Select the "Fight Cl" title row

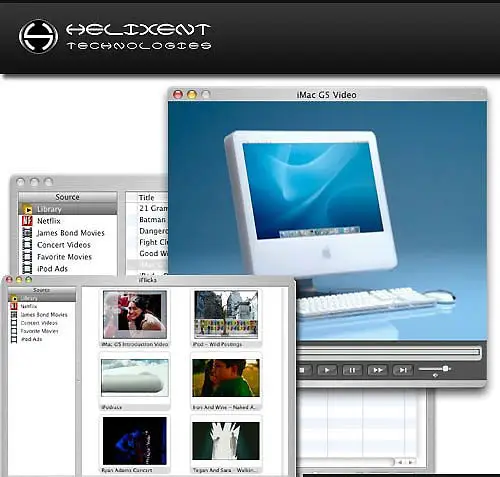[147, 242]
